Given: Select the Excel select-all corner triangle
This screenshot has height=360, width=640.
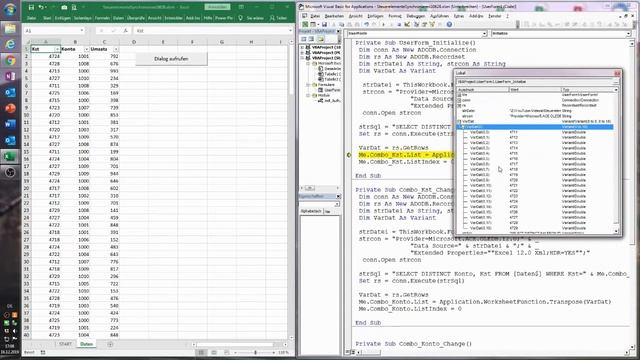Looking at the screenshot, I should click(x=27, y=42).
